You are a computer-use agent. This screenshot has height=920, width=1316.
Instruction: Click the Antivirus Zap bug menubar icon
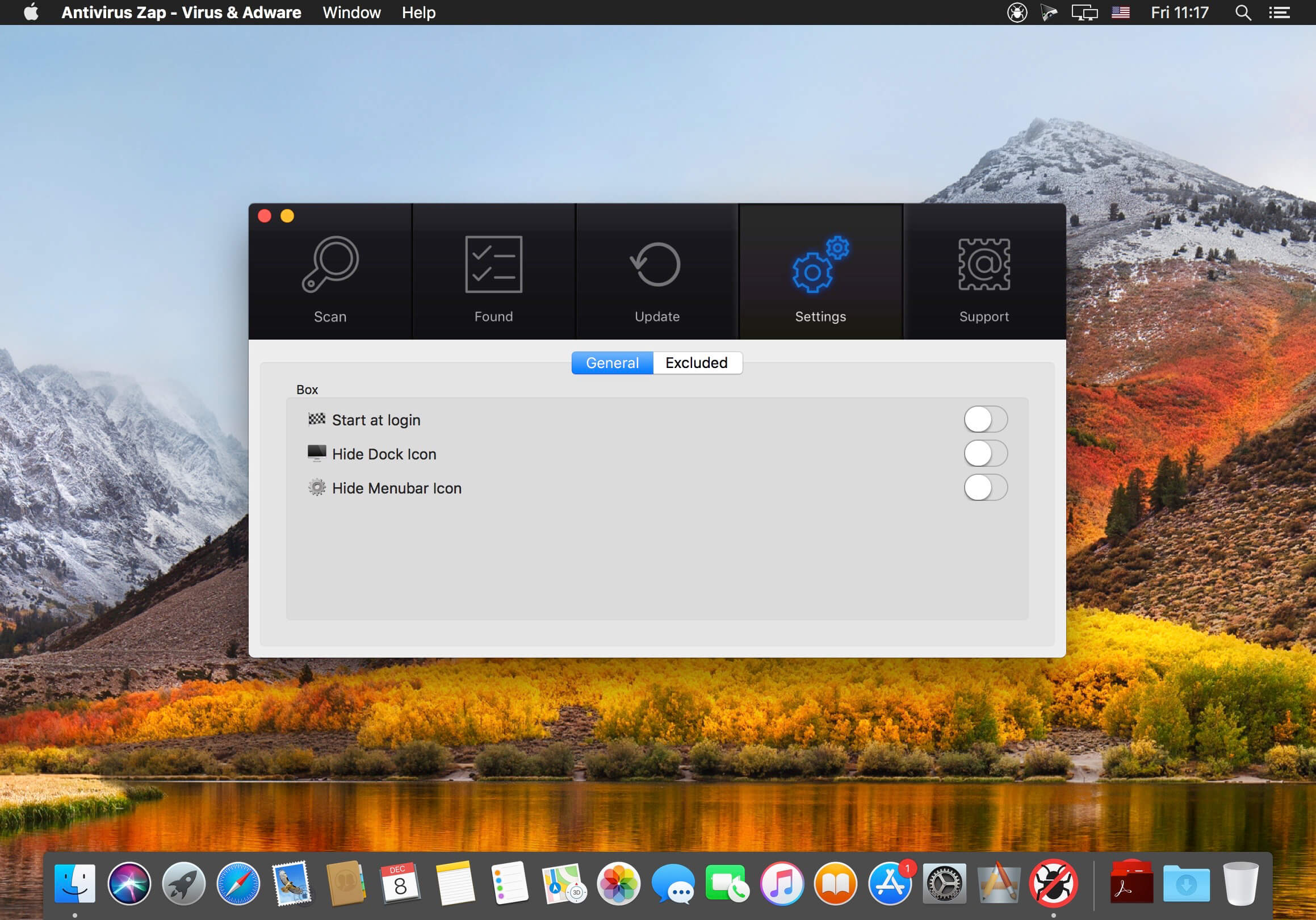click(x=1017, y=12)
